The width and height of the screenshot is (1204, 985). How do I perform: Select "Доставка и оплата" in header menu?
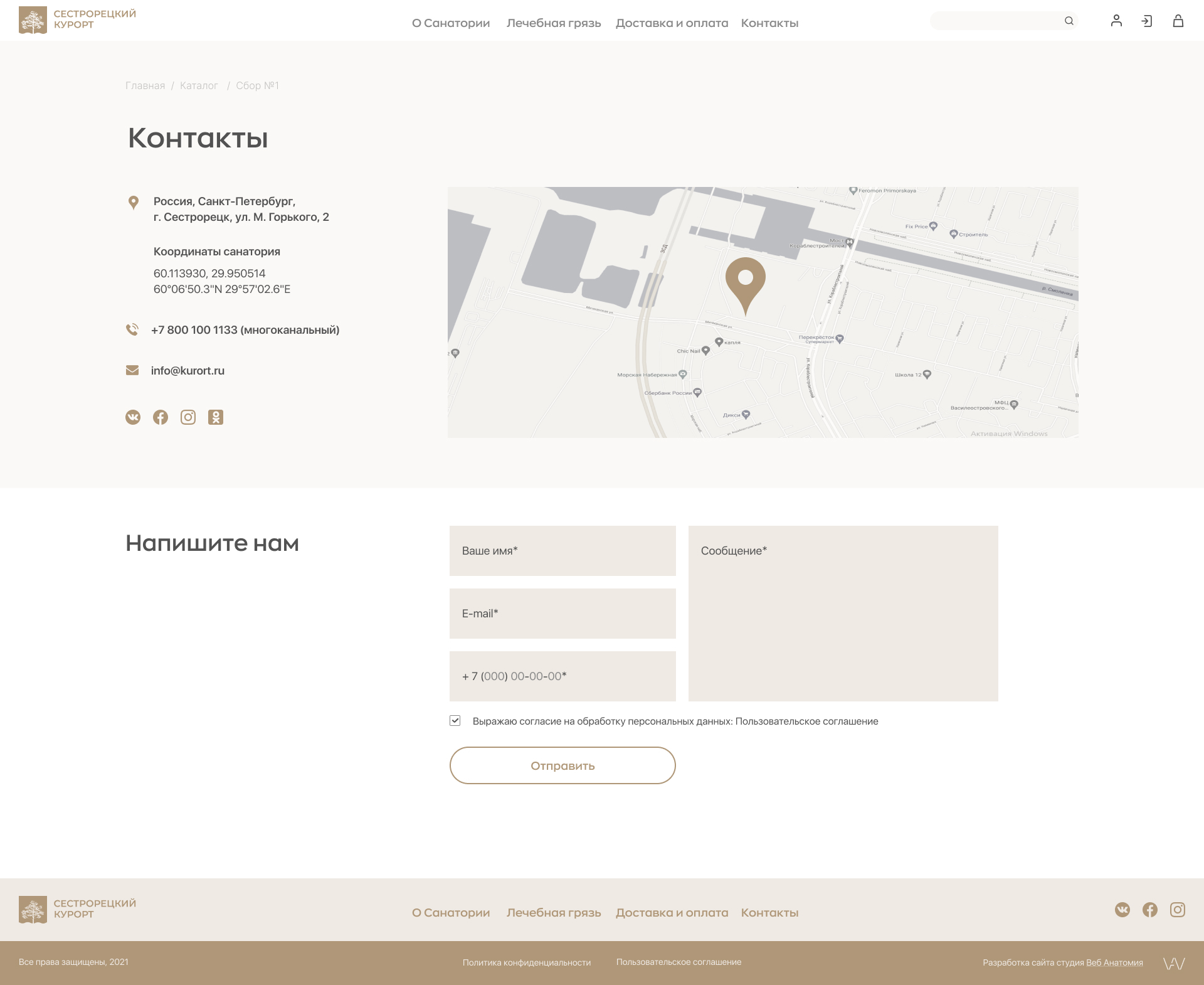(672, 23)
